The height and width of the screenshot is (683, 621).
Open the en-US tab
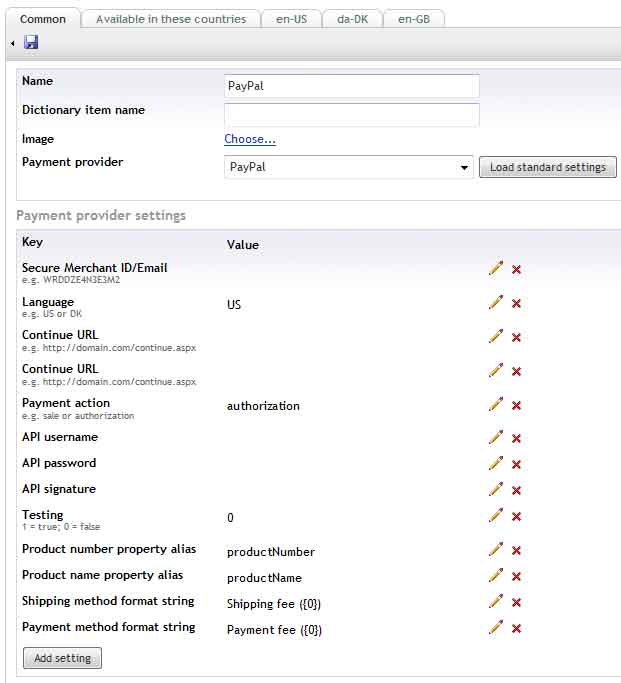[291, 19]
